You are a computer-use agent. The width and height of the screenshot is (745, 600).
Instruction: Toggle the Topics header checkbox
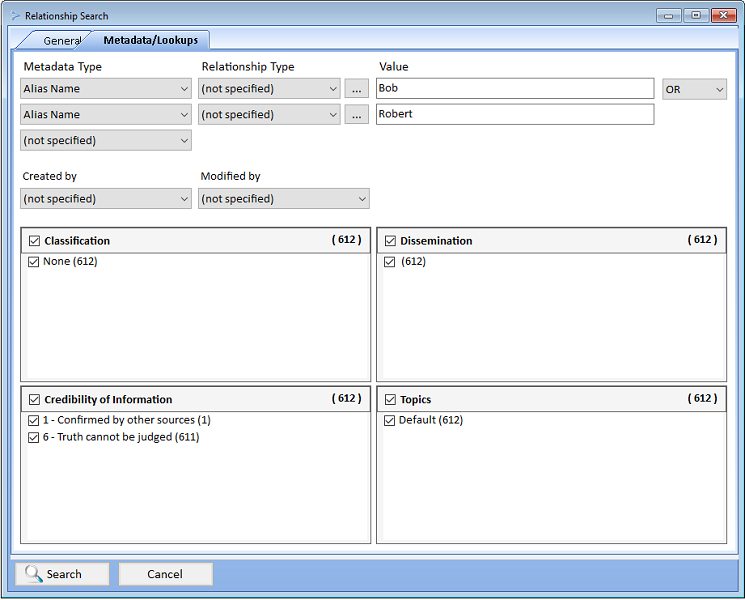[390, 400]
